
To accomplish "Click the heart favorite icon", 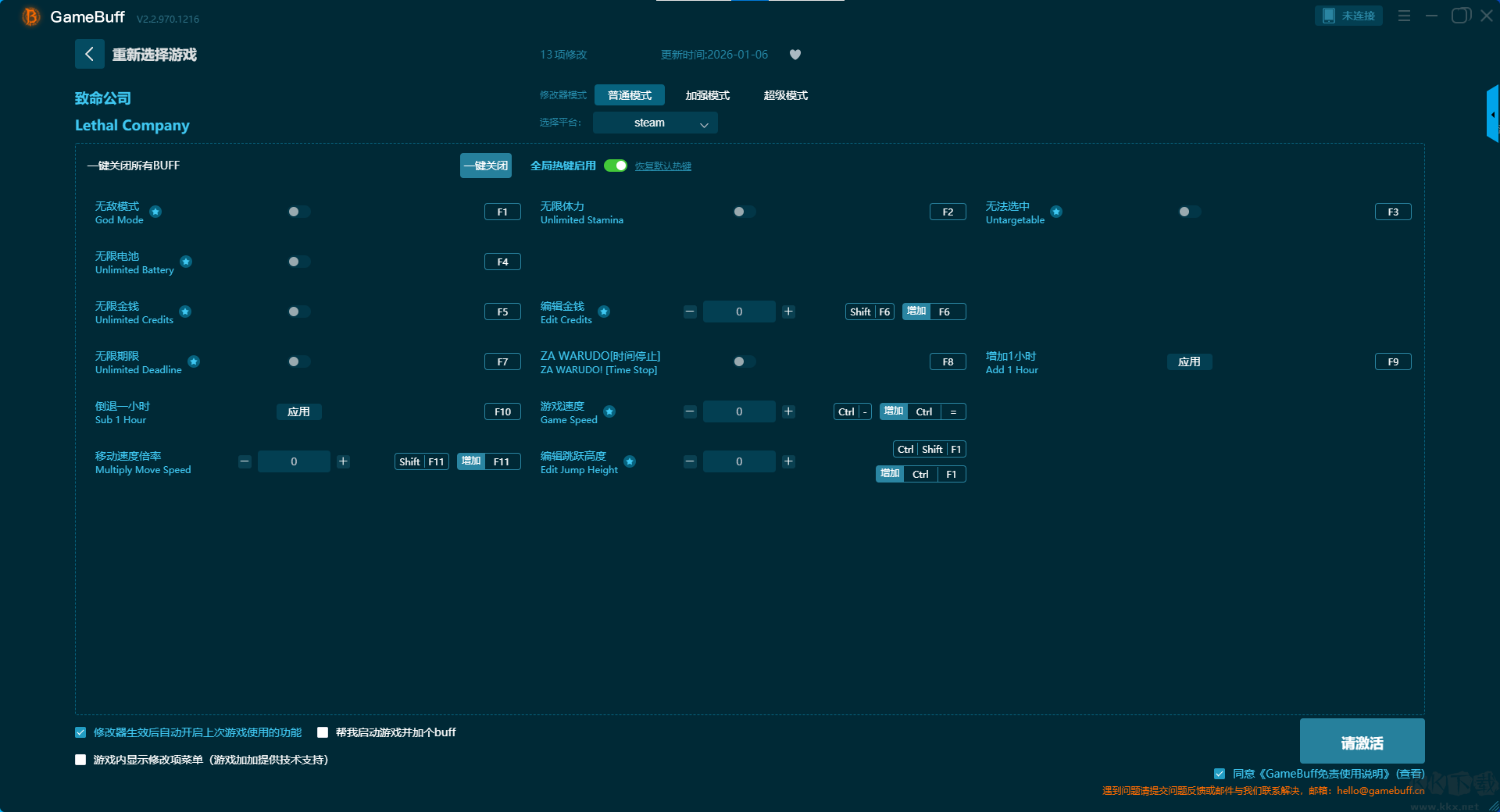I will [795, 55].
